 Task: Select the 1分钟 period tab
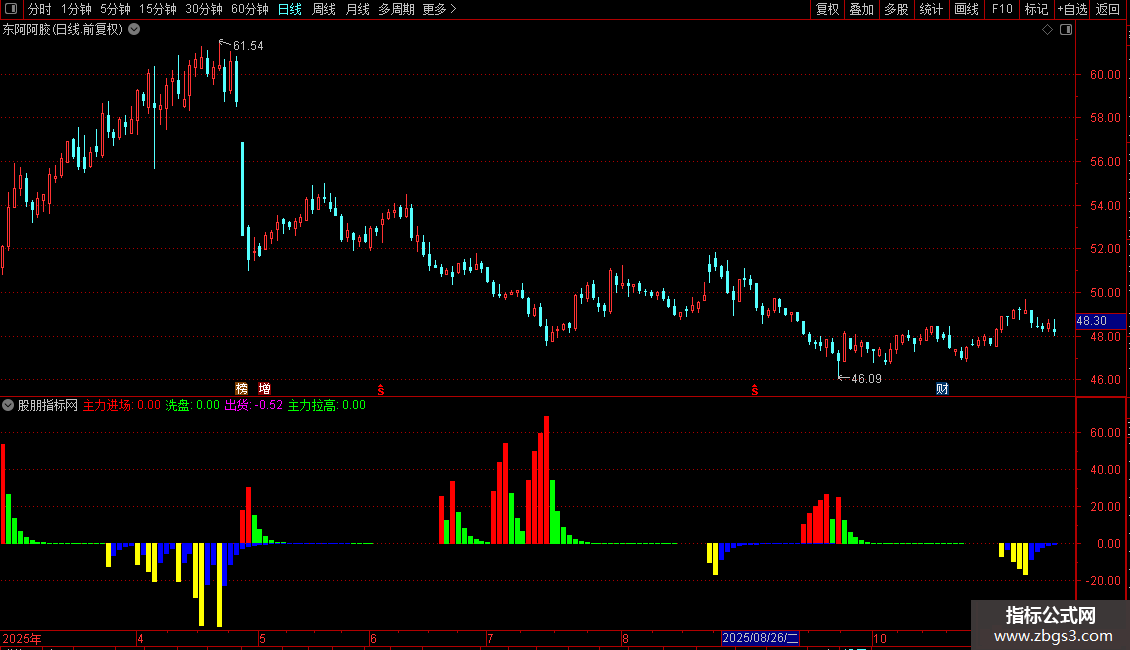coord(76,9)
